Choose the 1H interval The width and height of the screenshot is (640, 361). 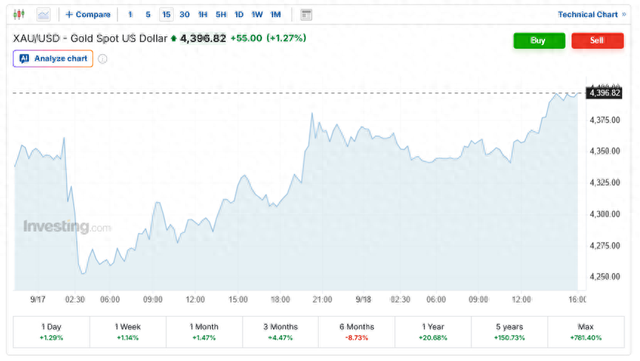(x=203, y=15)
